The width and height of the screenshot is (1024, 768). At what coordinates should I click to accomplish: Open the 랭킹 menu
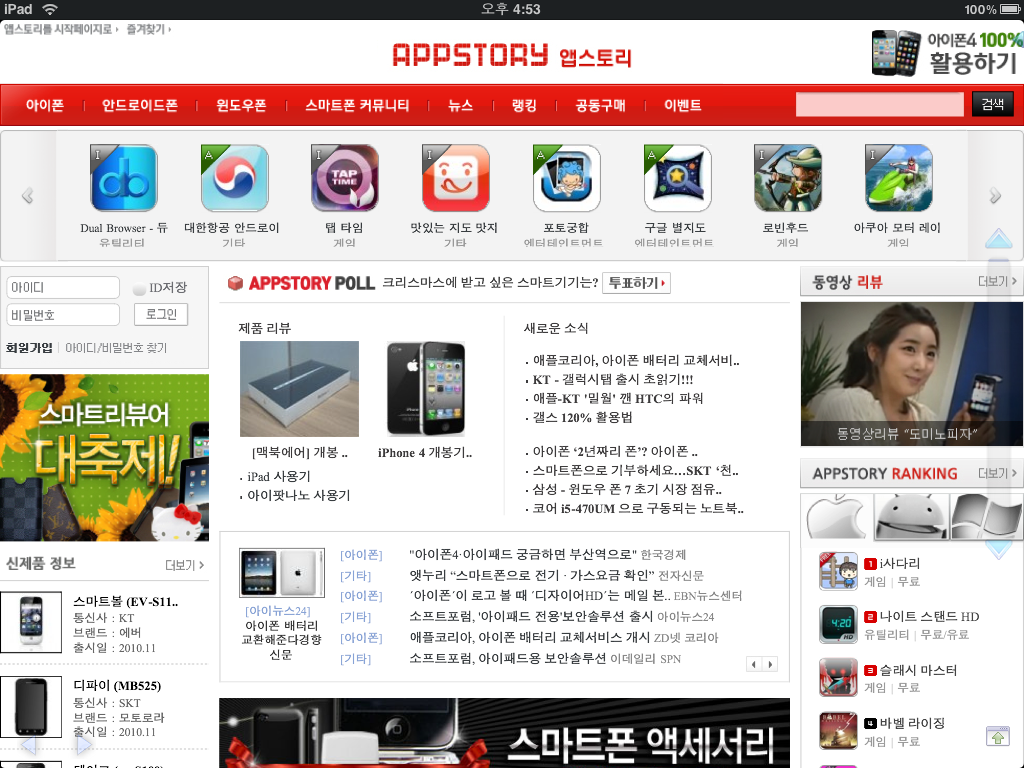click(524, 105)
